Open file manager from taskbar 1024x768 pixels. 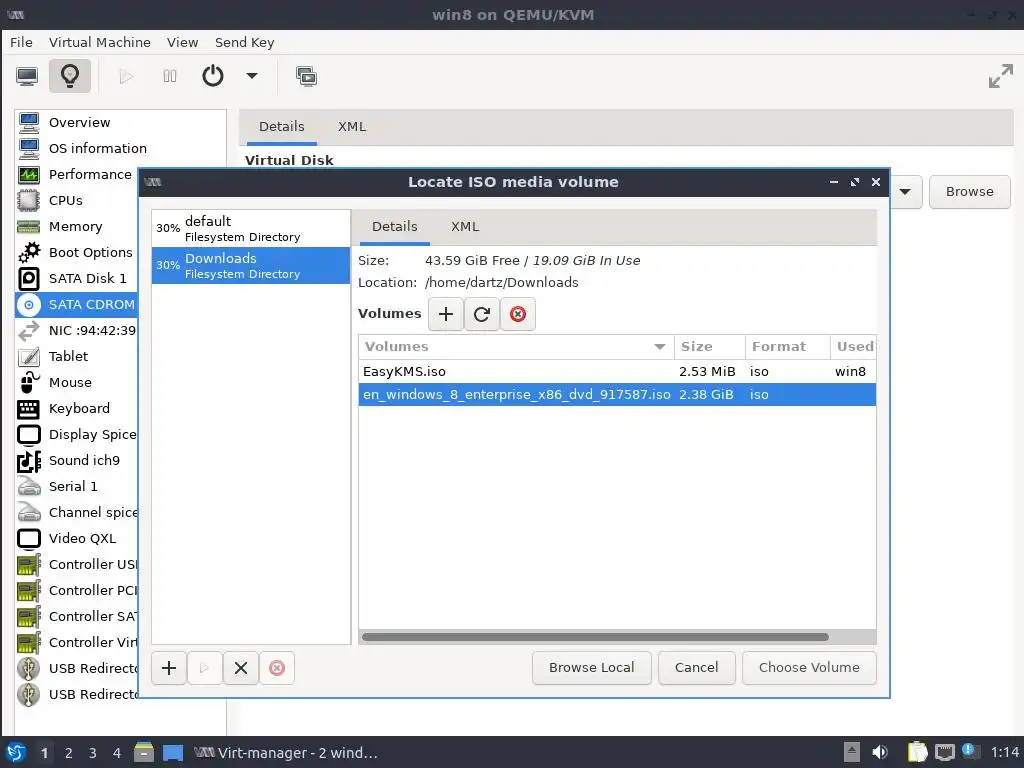pyautogui.click(x=144, y=753)
